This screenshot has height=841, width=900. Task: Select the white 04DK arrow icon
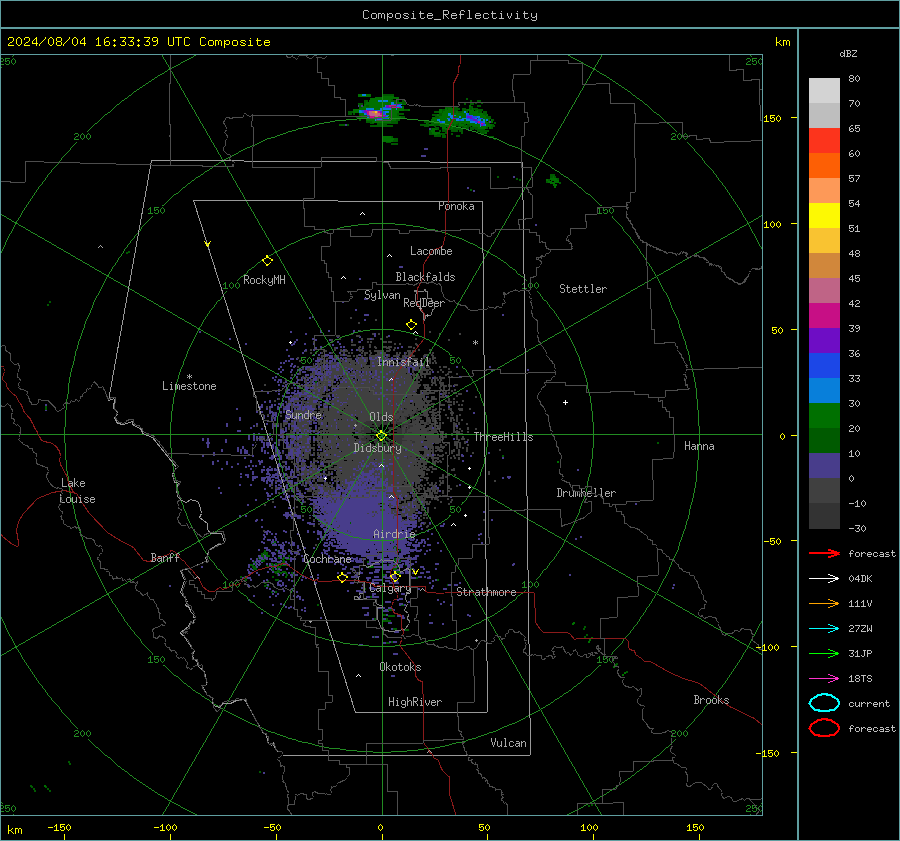point(824,579)
